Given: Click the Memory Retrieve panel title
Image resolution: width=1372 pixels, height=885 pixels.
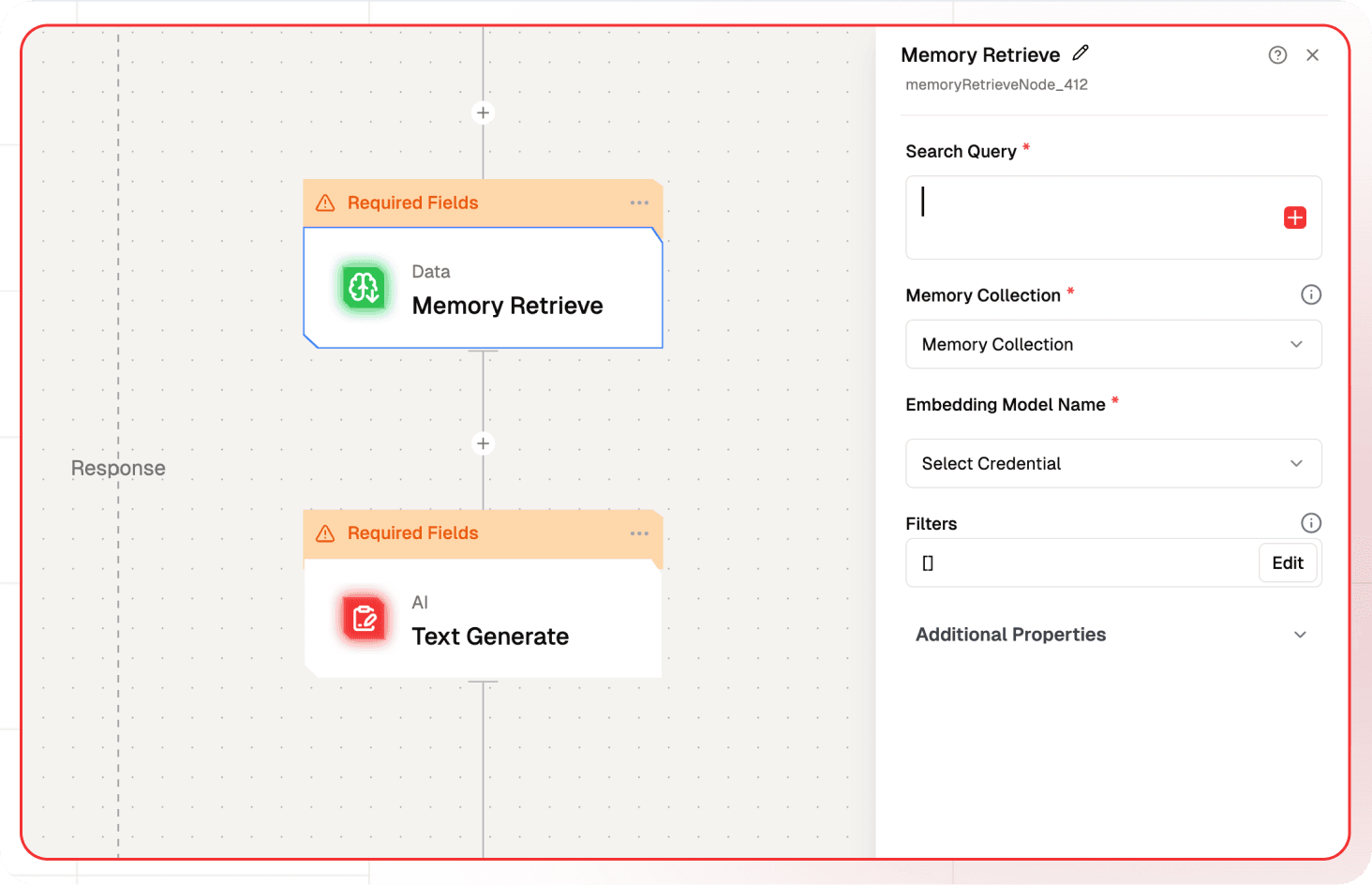Looking at the screenshot, I should click(980, 54).
